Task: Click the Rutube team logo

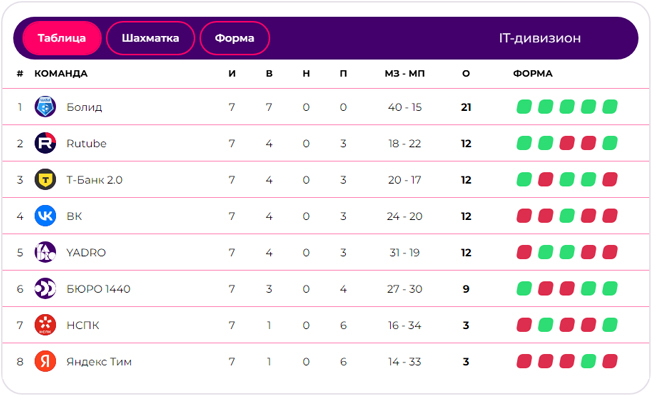Action: 45,143
